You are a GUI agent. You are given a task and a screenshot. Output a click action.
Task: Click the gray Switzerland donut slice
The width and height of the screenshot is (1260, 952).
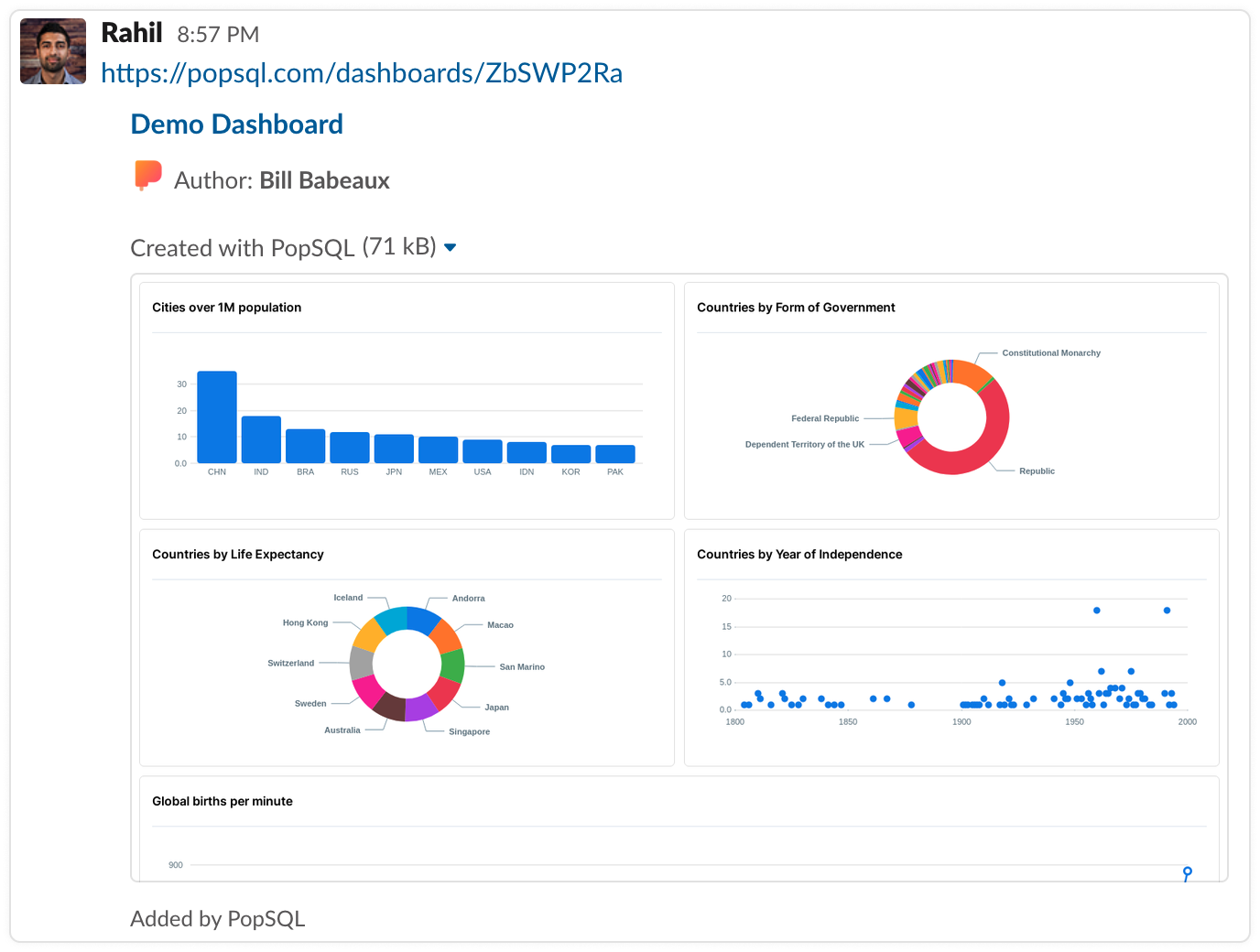[361, 663]
